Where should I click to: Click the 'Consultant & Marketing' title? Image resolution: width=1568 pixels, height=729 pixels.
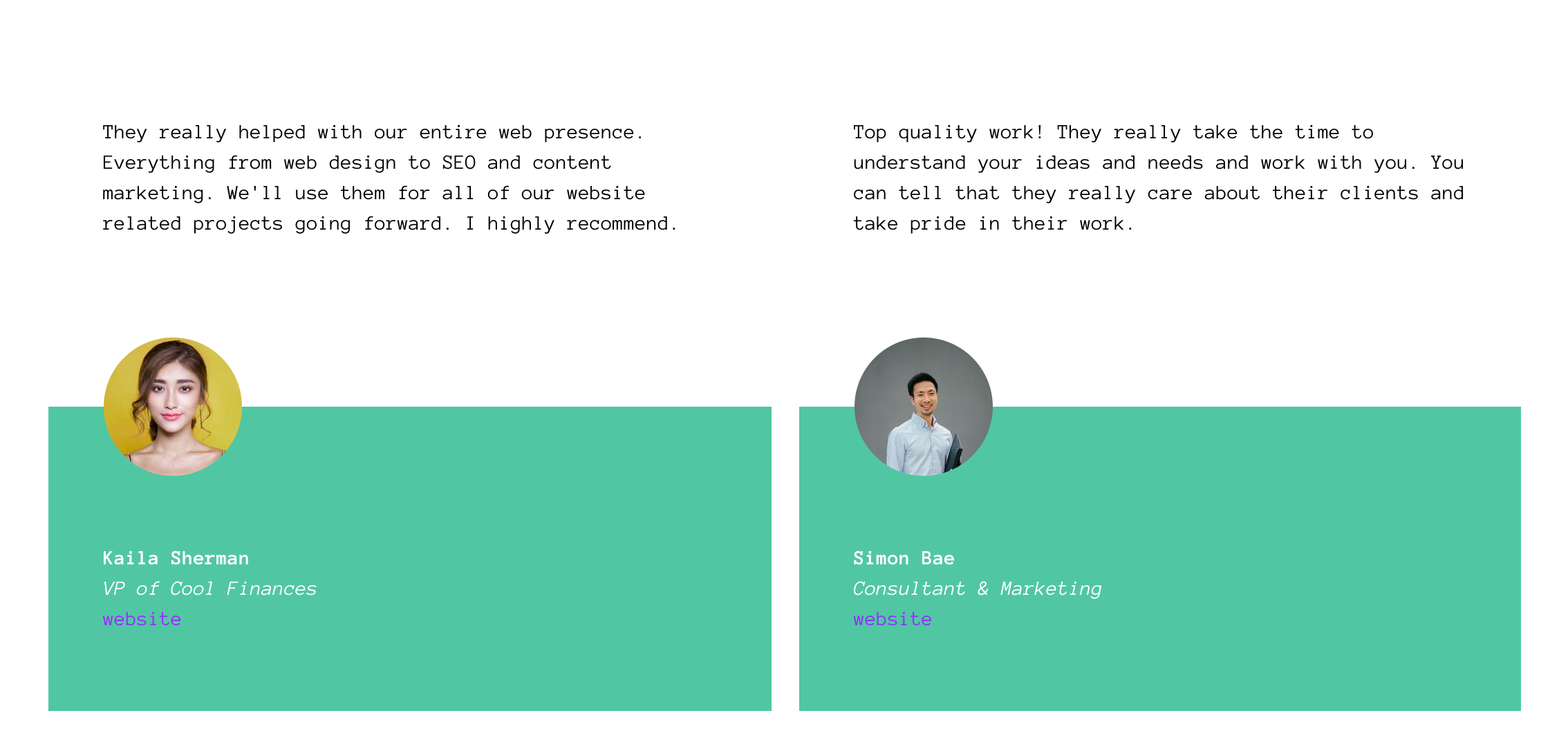click(x=977, y=589)
